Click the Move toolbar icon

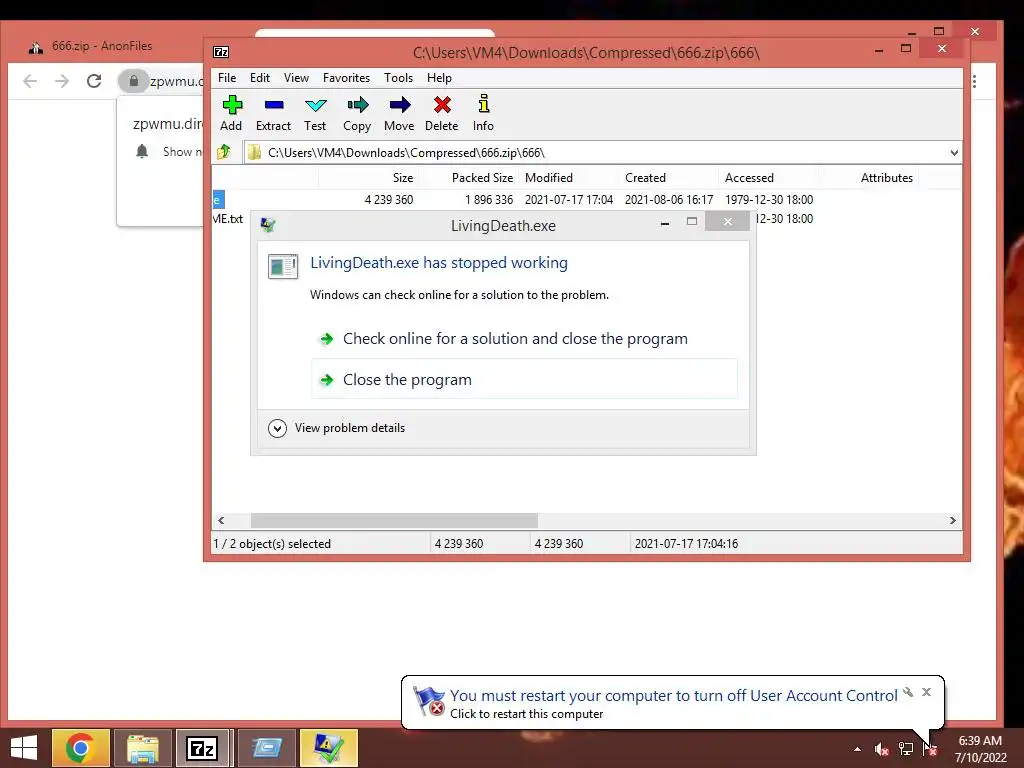(399, 114)
